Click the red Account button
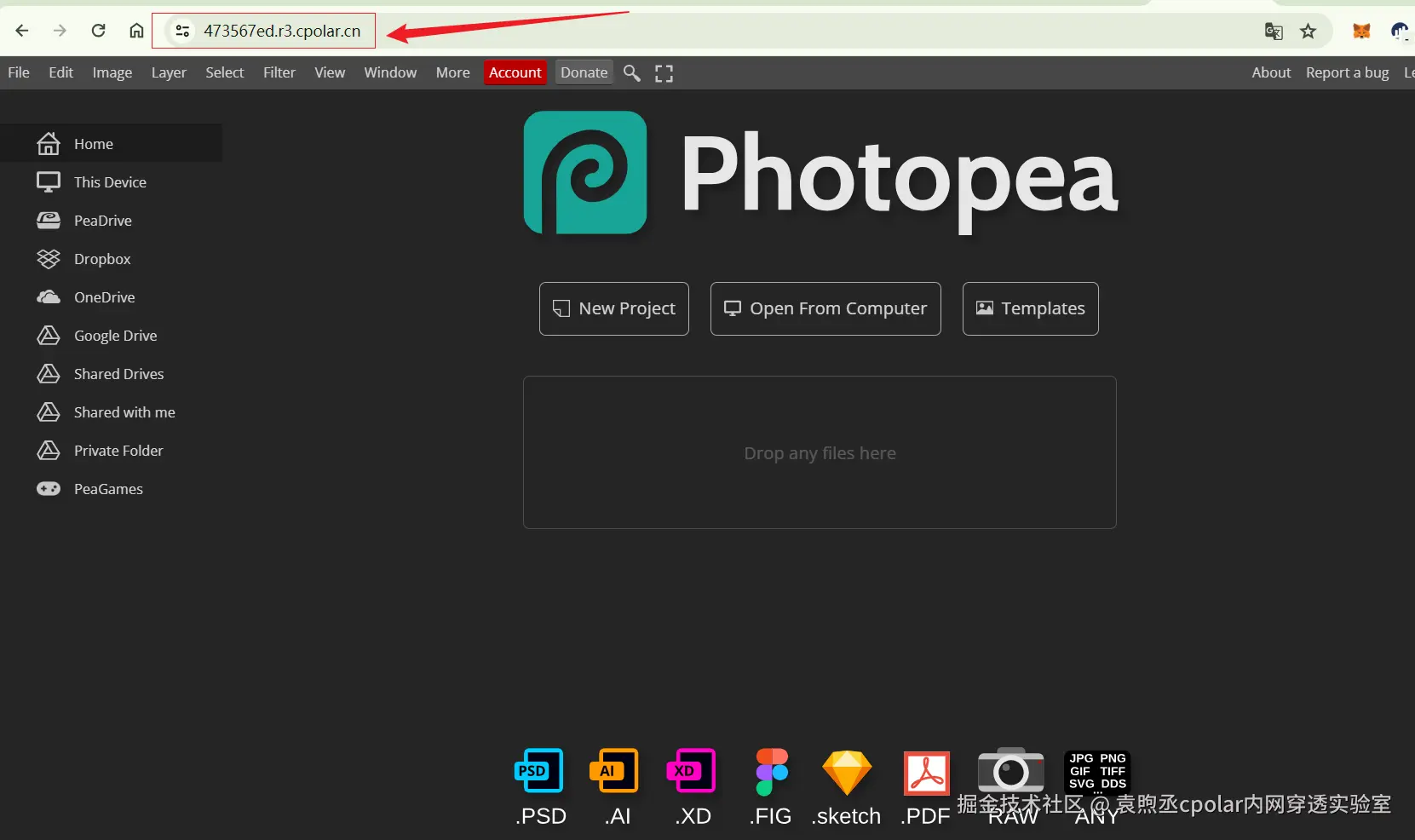The width and height of the screenshot is (1415, 840). pos(515,72)
